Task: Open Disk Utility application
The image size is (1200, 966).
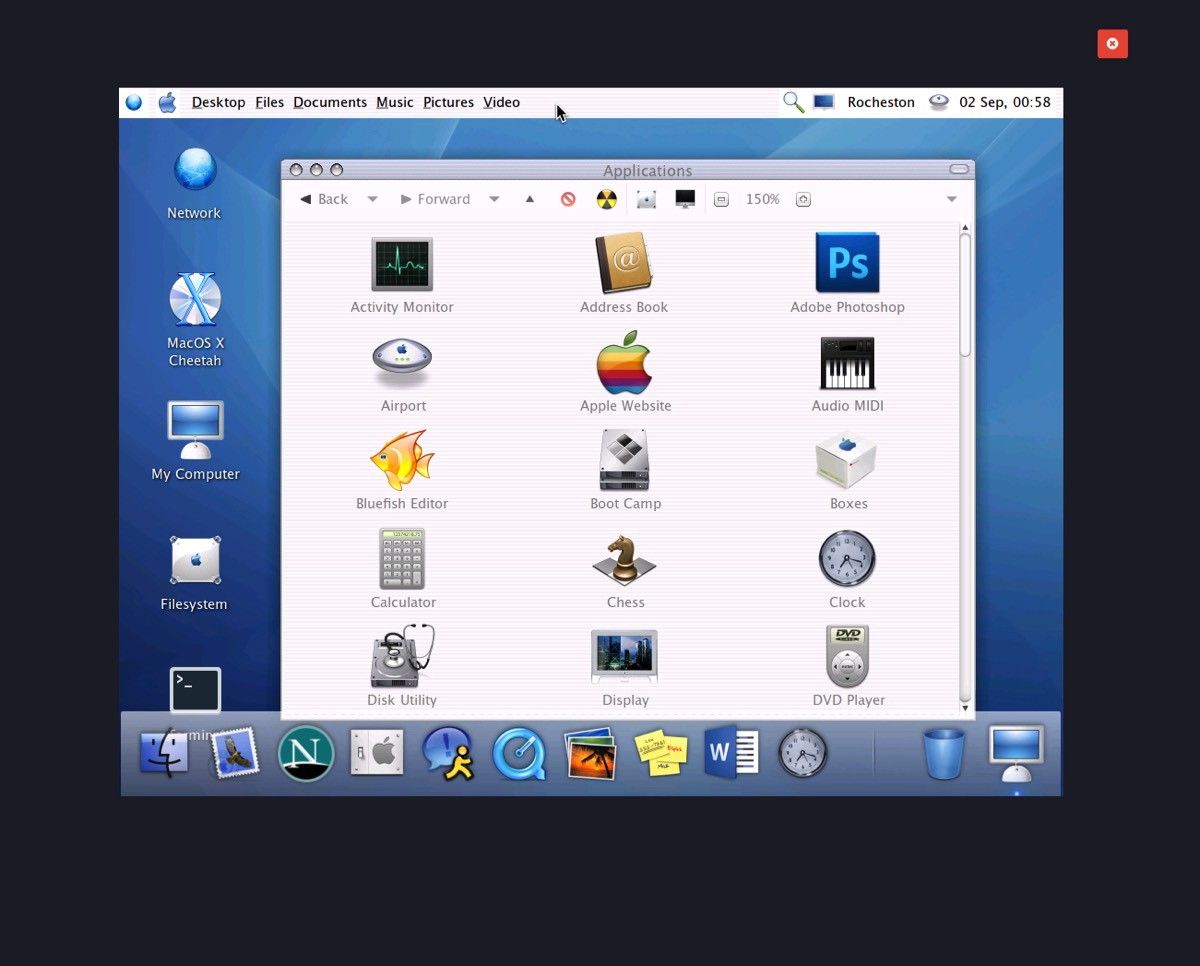Action: (402, 657)
